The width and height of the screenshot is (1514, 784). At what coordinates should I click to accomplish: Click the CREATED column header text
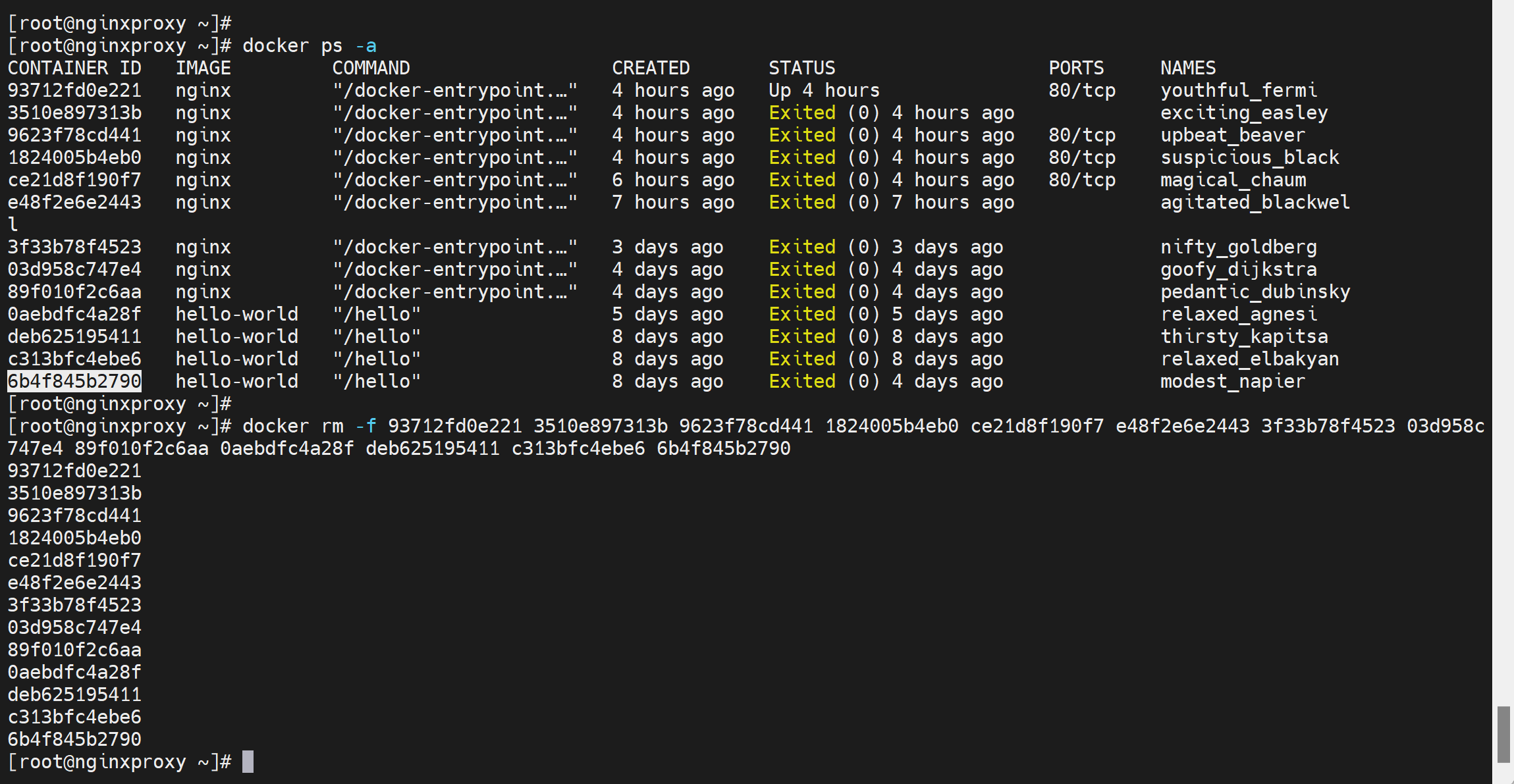click(651, 68)
